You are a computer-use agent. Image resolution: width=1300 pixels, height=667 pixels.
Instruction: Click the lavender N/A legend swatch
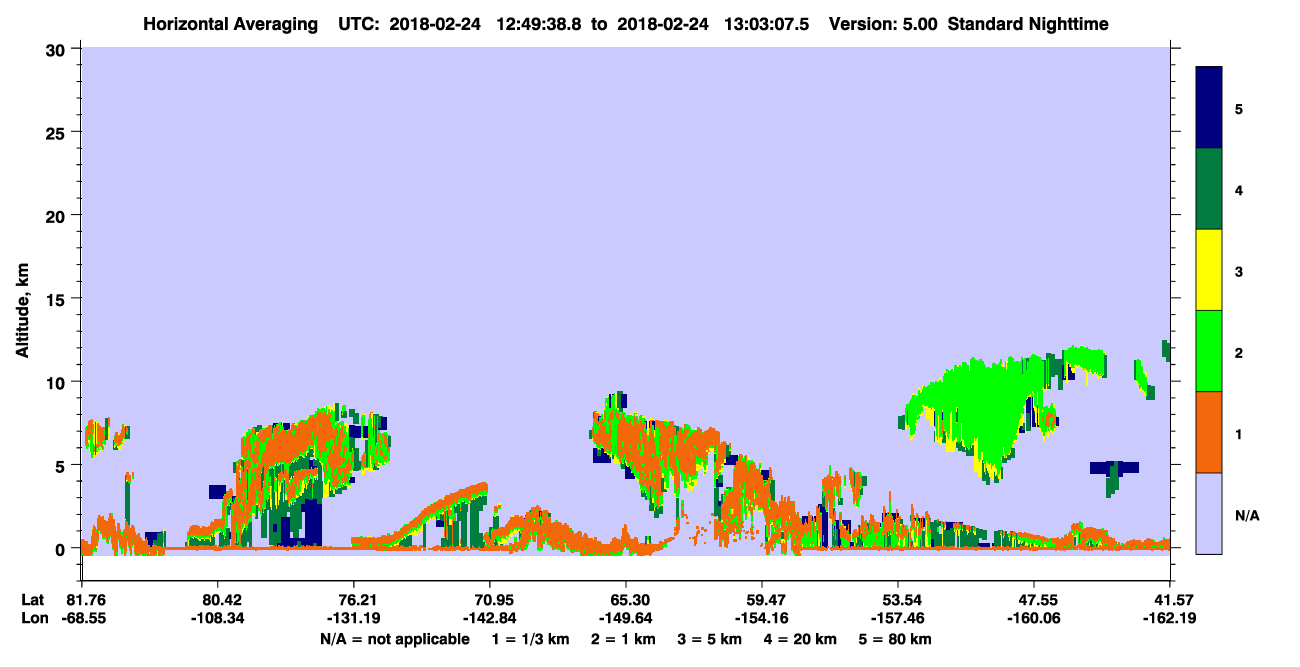[x=1209, y=513]
